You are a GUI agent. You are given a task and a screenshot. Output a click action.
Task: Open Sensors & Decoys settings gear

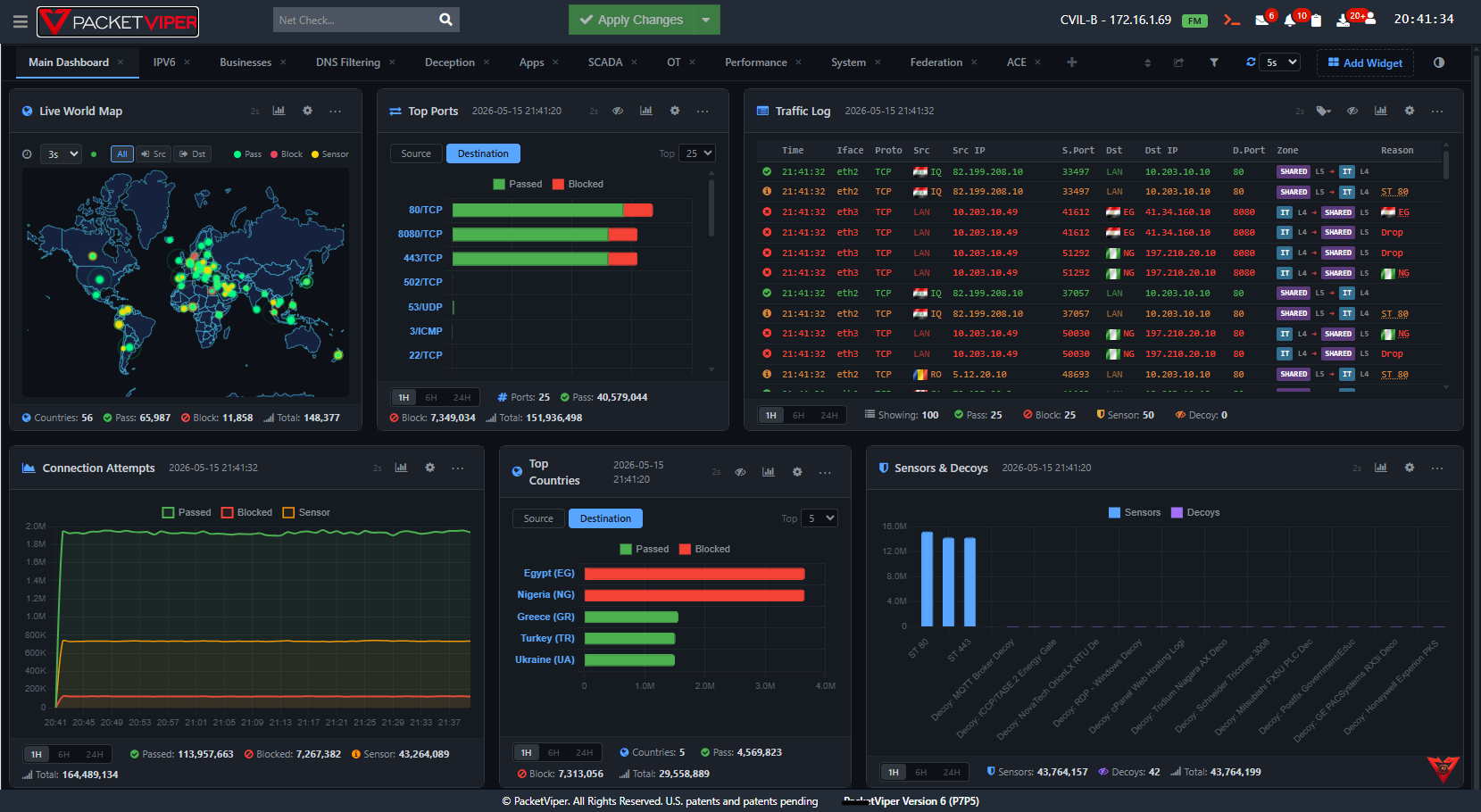click(x=1410, y=468)
